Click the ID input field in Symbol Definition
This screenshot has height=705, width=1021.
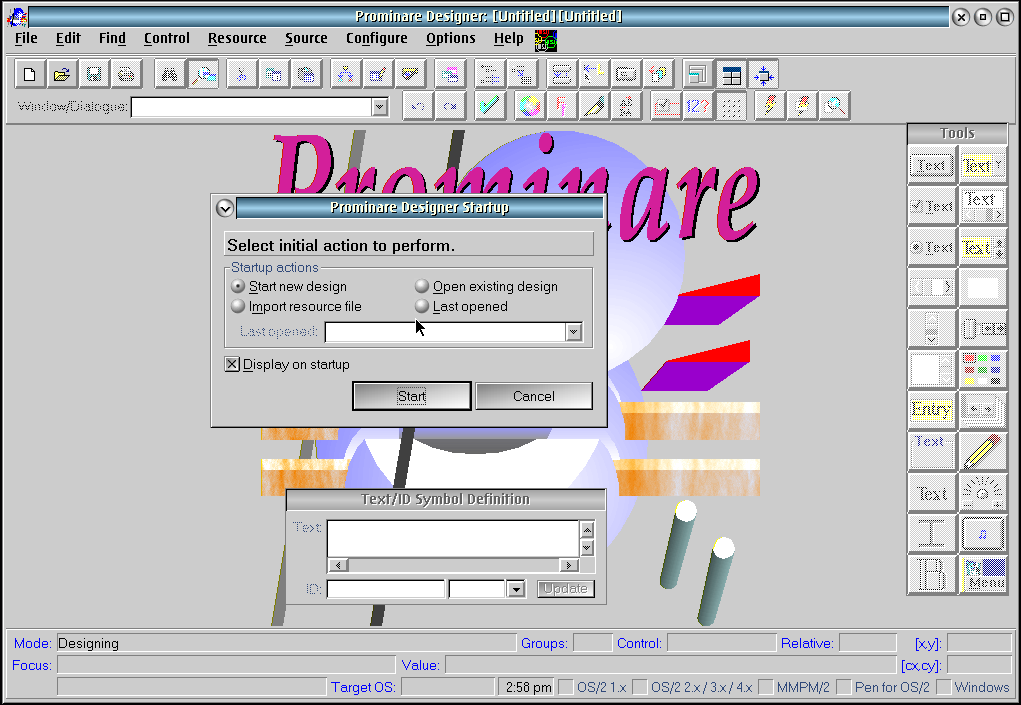click(x=385, y=589)
